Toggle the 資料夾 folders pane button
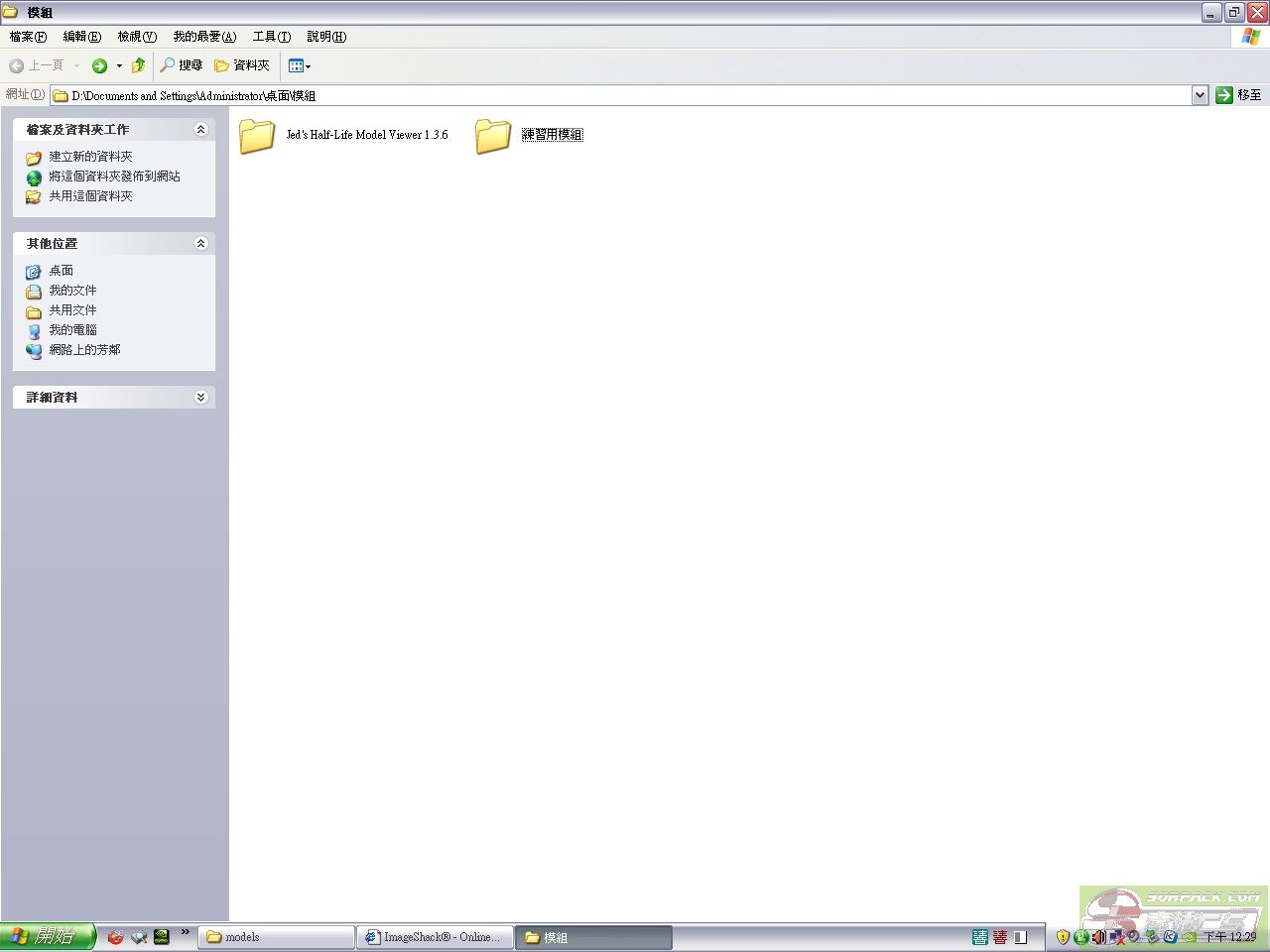 [x=242, y=65]
